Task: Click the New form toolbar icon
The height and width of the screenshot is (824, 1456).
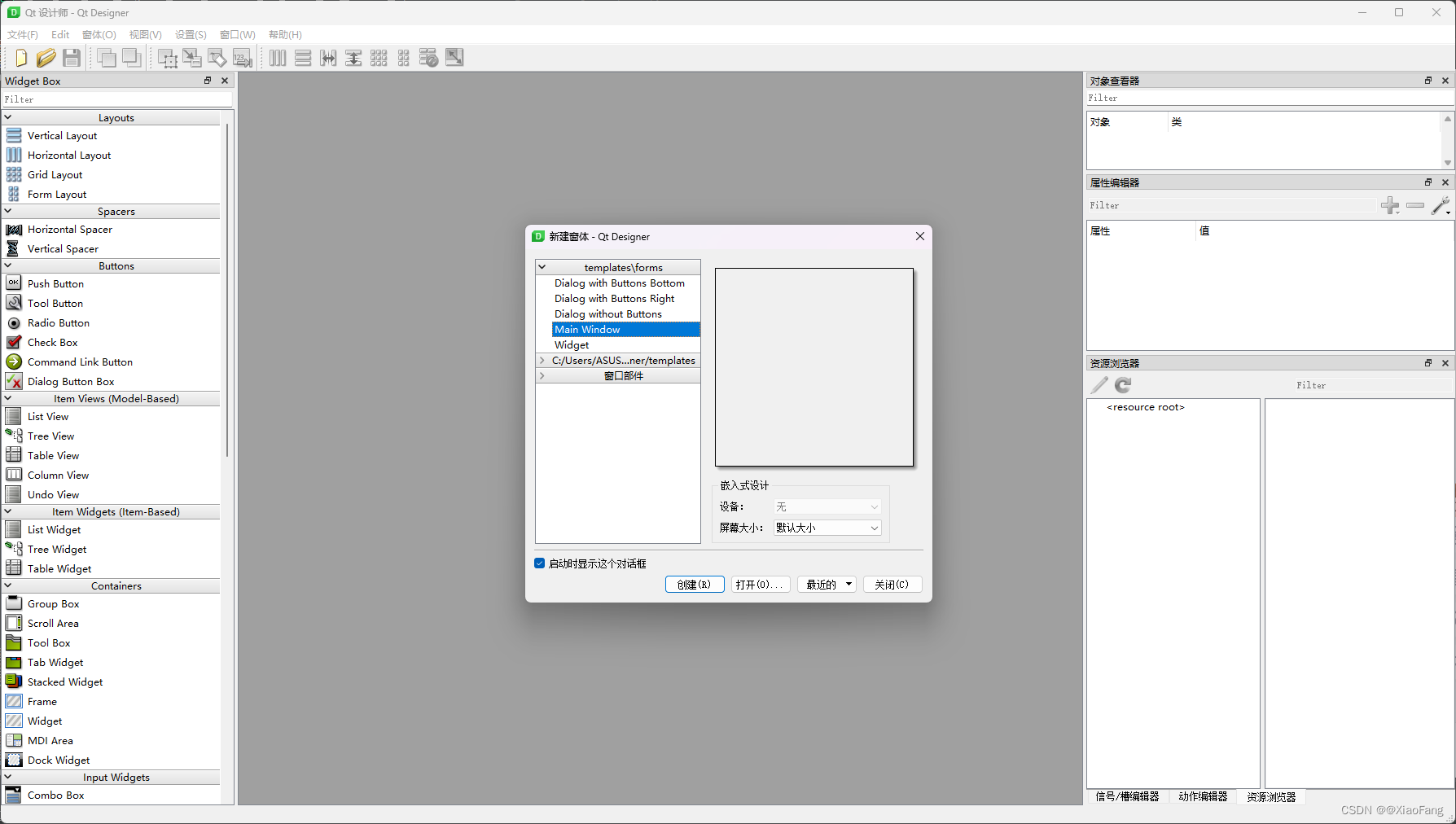Action: point(21,58)
